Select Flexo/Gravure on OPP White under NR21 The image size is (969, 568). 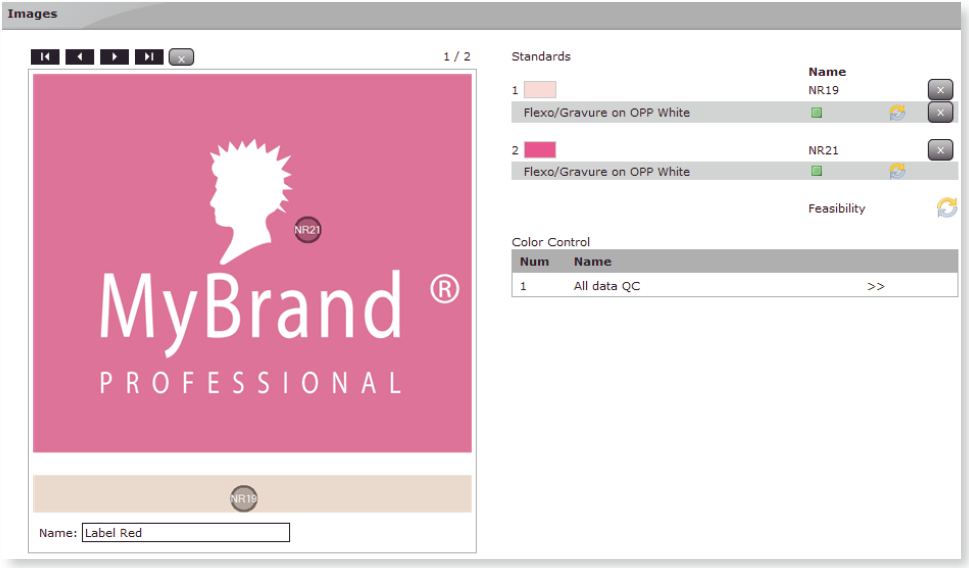click(x=606, y=172)
